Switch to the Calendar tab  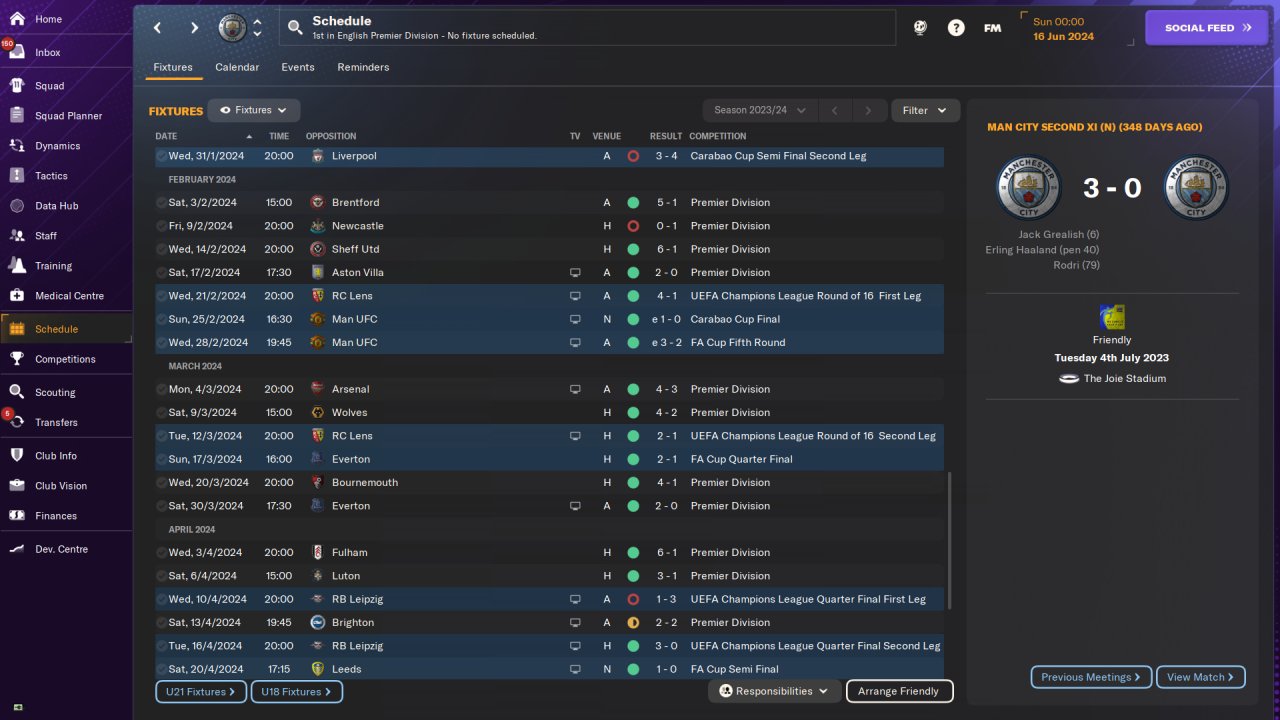tap(237, 67)
